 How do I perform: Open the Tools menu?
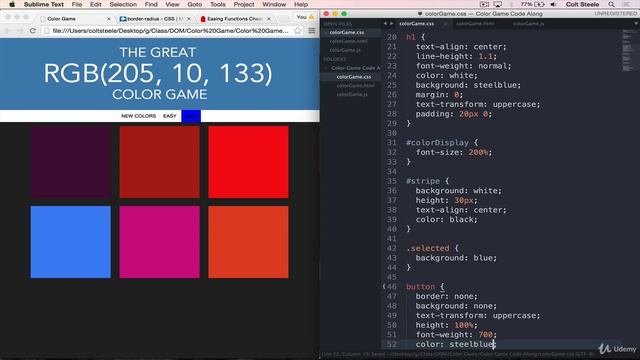[x=218, y=4]
